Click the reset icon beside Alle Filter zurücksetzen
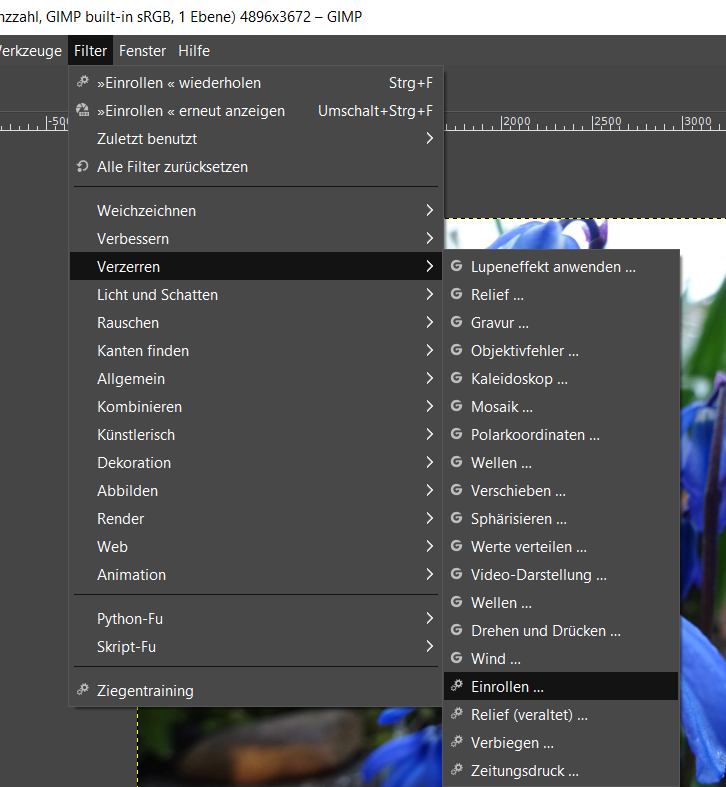 pos(83,167)
